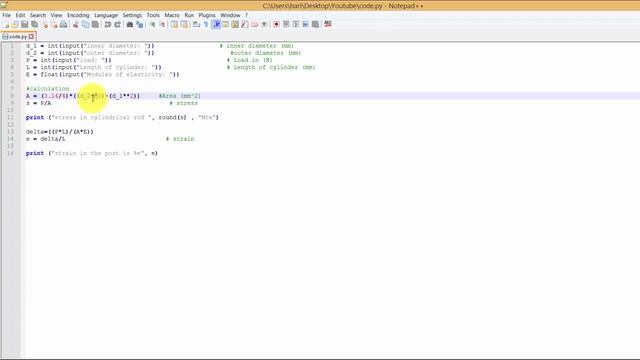Screen dimensions: 640x360
Task: Select the code.py document tab
Action: tap(18, 37)
